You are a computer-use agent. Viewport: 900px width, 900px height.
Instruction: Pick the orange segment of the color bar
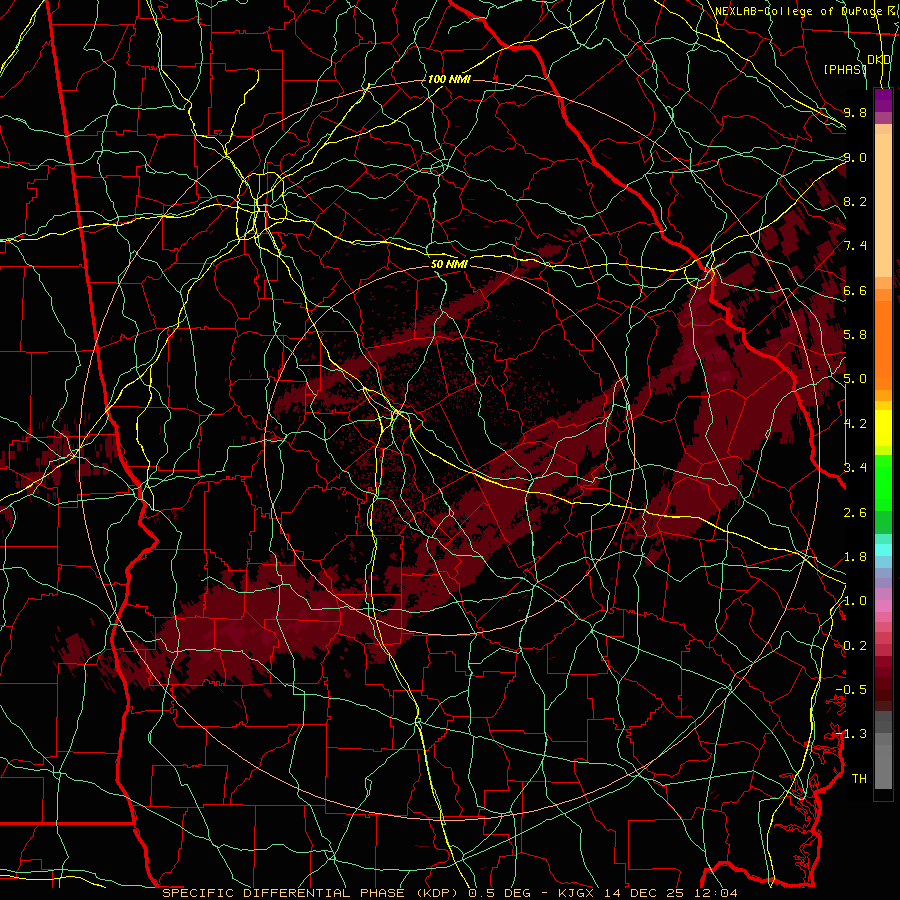click(883, 345)
